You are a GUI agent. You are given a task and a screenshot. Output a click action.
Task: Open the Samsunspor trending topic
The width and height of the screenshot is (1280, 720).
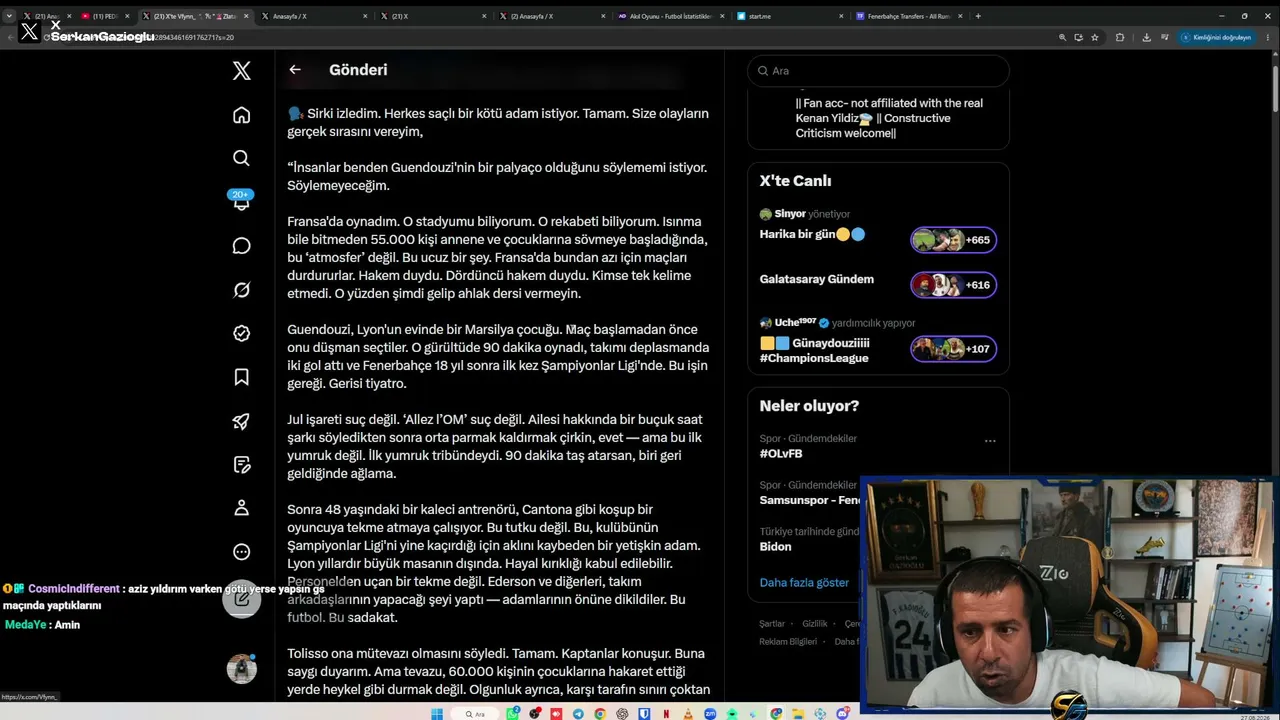coord(809,500)
